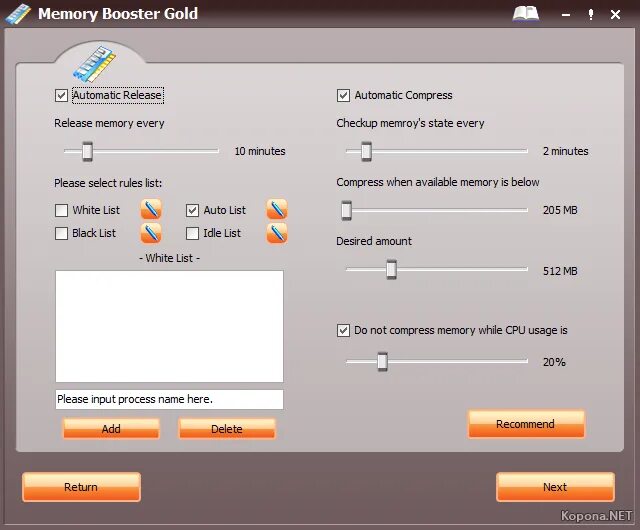Click the 20% value label

coord(554,362)
